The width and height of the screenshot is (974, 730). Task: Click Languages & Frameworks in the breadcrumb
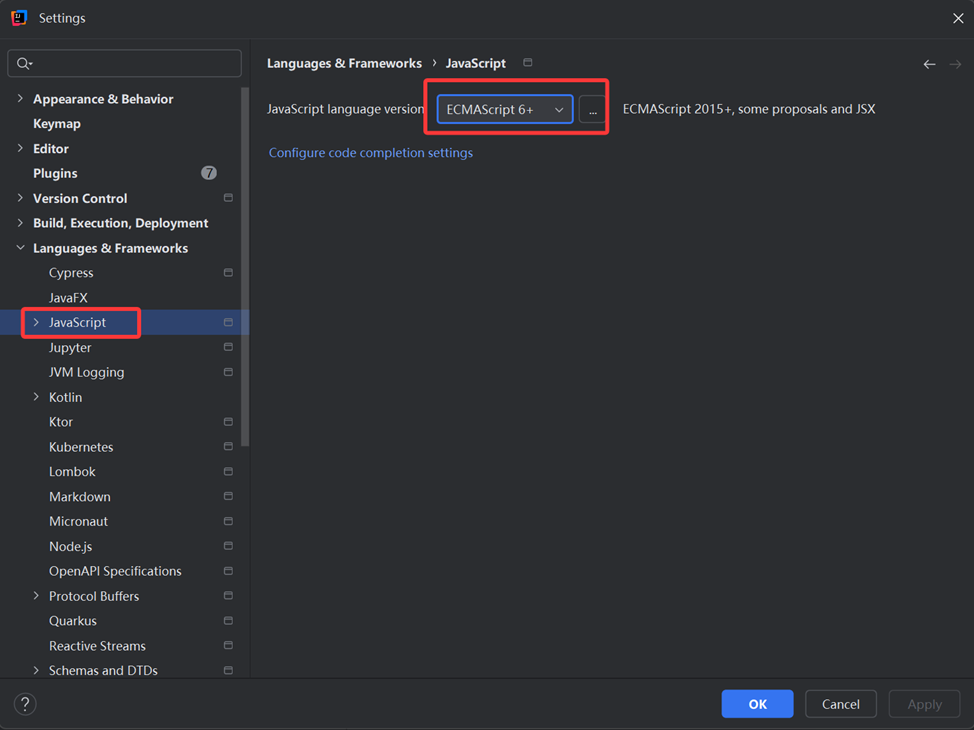(x=344, y=63)
